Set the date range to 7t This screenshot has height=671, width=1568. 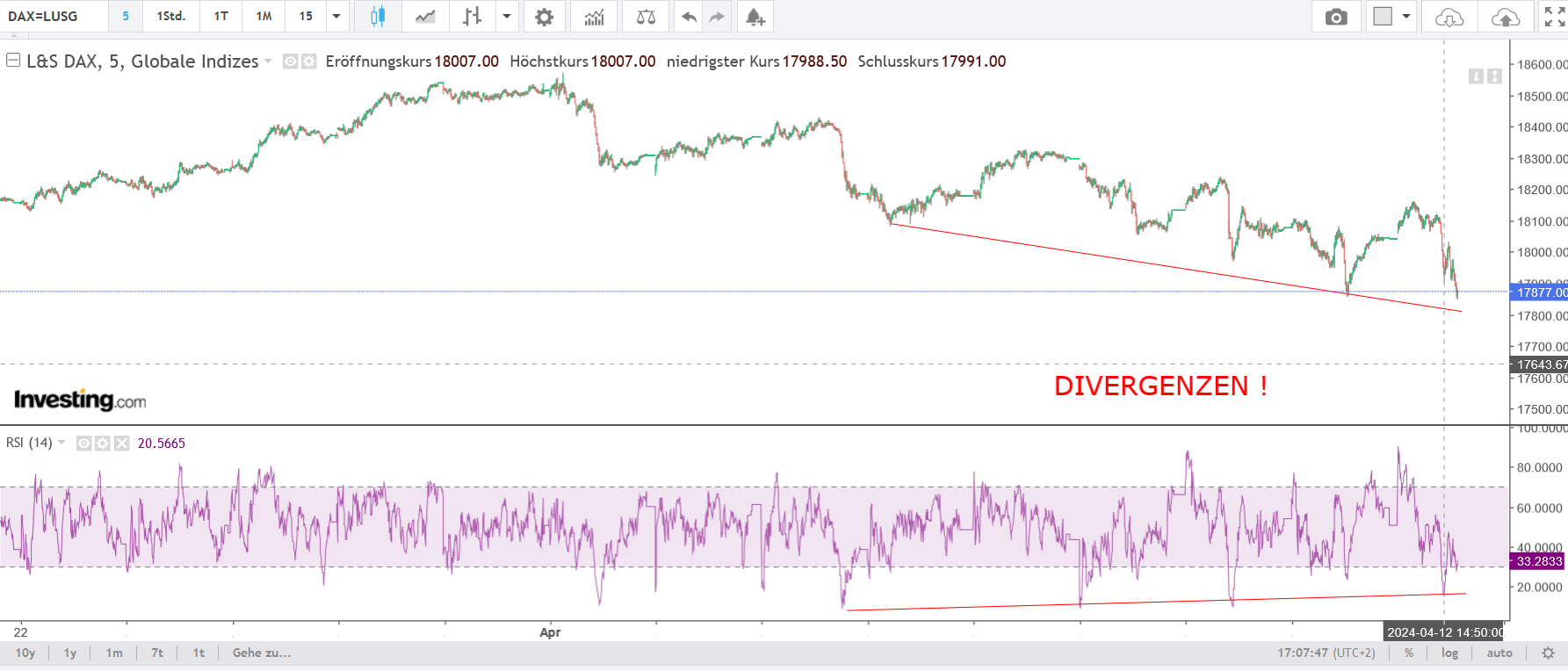click(157, 653)
